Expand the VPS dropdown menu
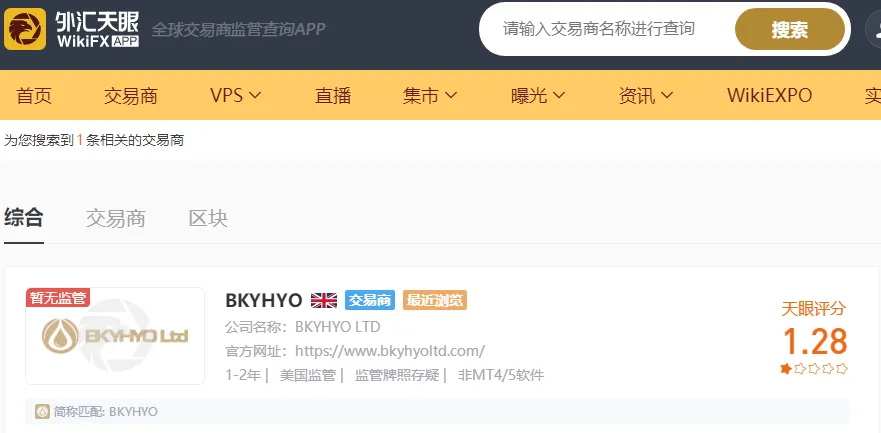881x433 pixels. tap(235, 95)
